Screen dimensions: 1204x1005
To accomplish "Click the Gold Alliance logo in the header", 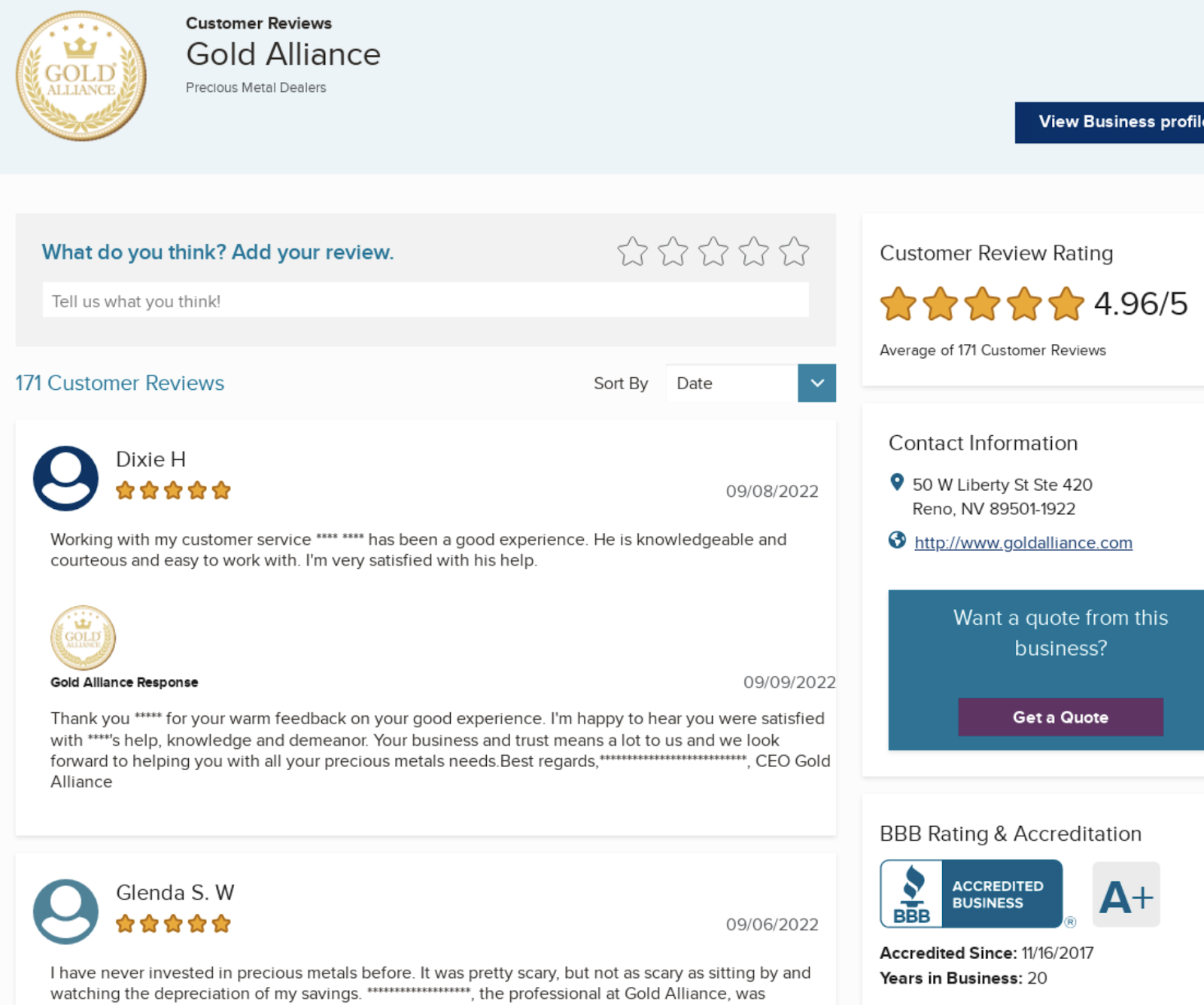I will tap(81, 76).
